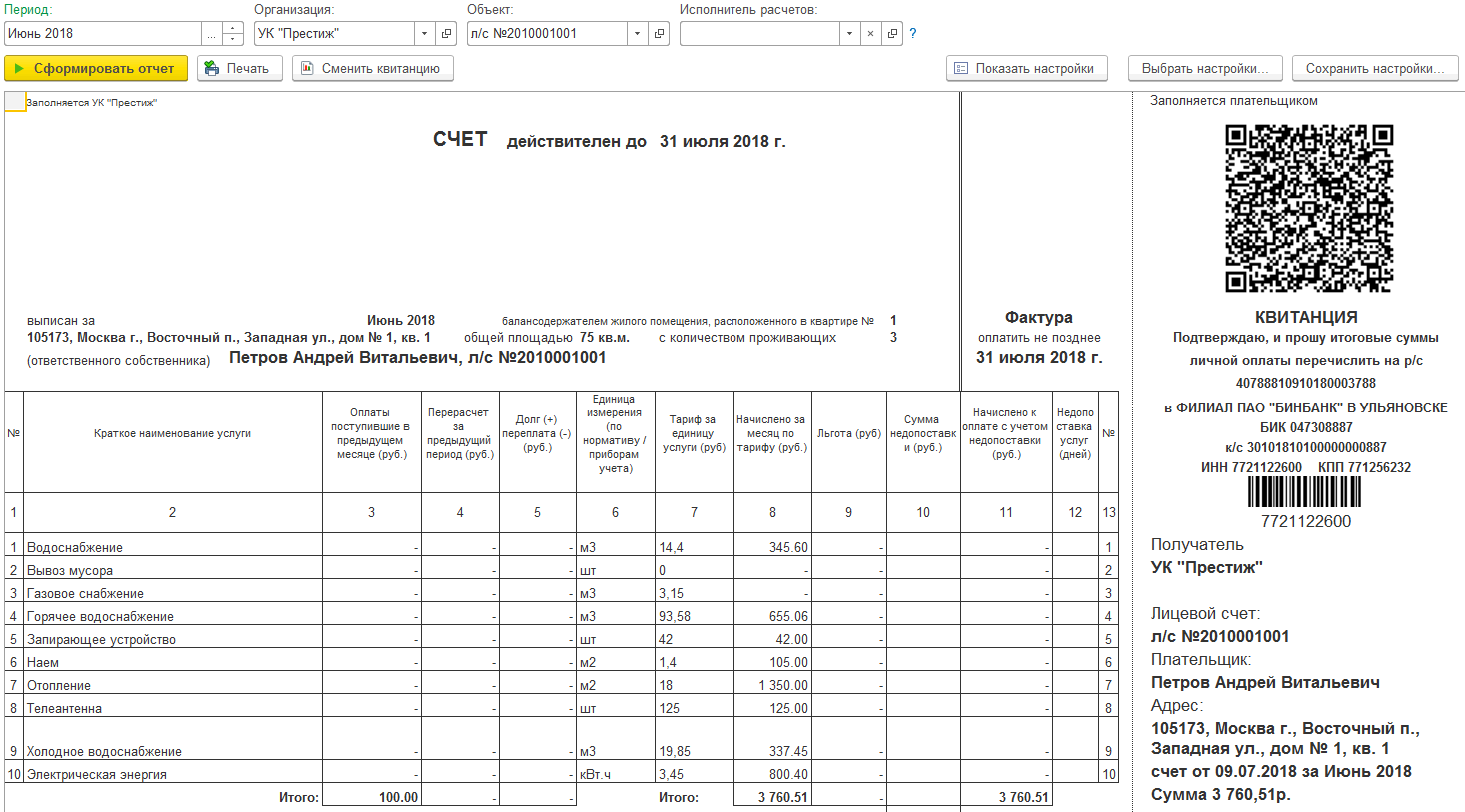Clear the Исполнитель расчетов field with the x icon
Screen dimensions: 1465x812
pyautogui.click(x=870, y=34)
